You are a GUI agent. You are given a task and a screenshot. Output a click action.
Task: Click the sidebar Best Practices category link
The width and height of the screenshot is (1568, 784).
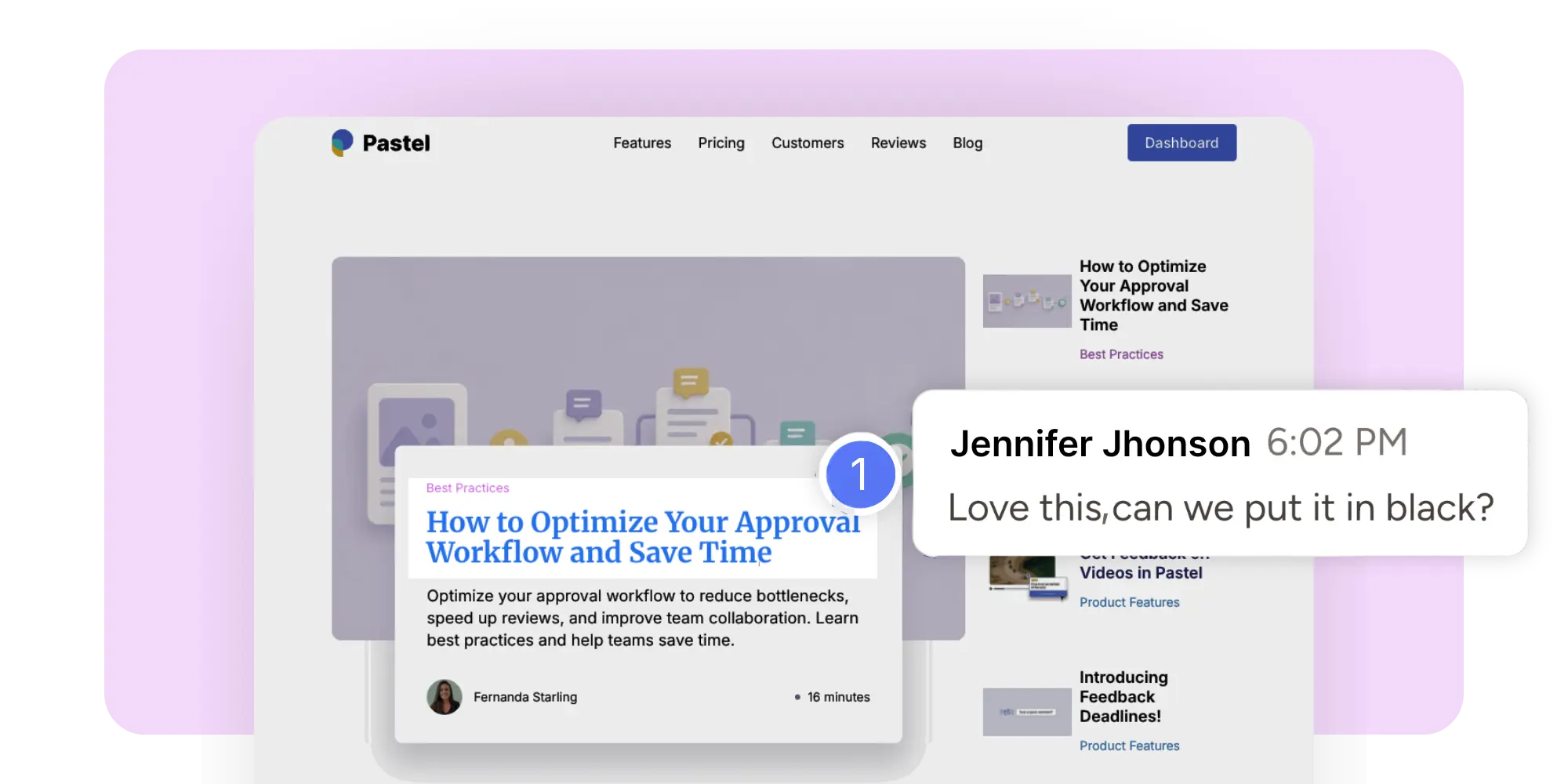[x=1121, y=354]
